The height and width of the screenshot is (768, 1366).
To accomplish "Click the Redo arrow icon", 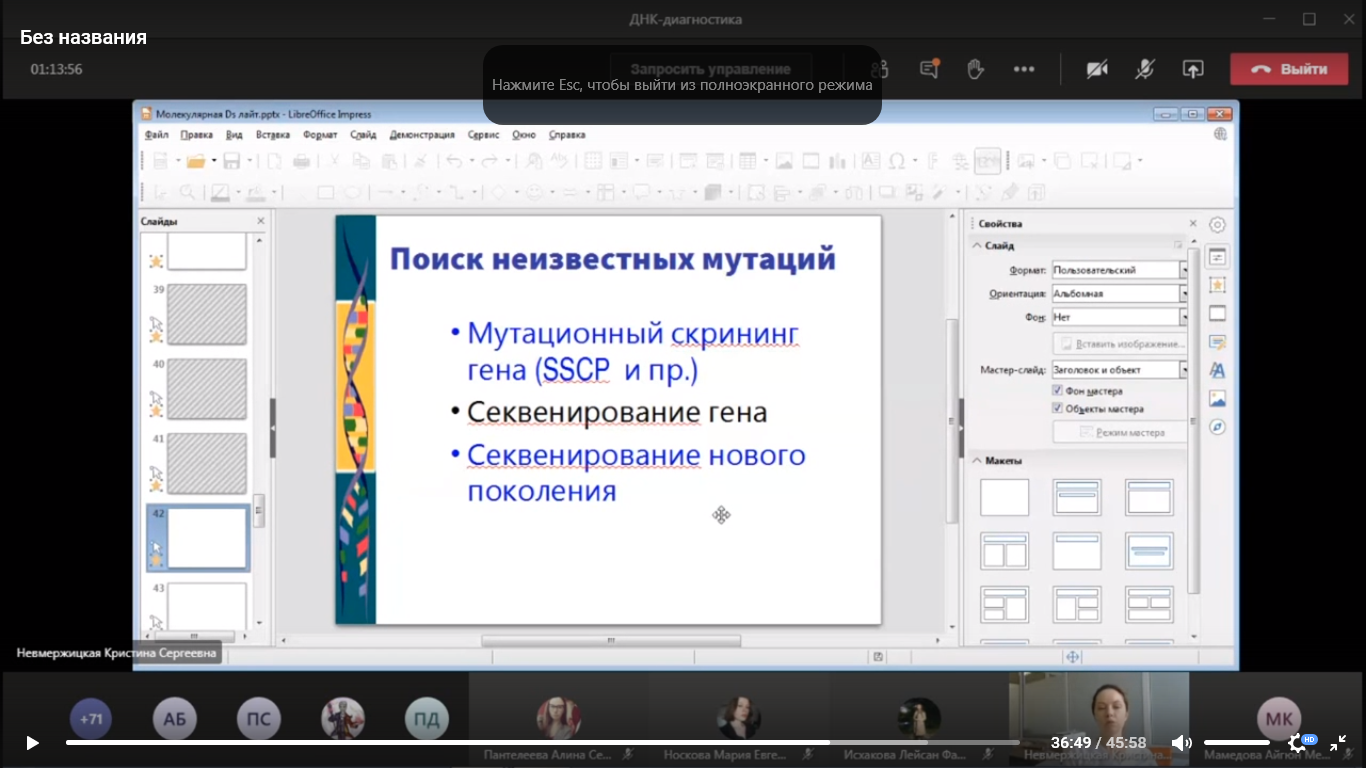I will [488, 161].
